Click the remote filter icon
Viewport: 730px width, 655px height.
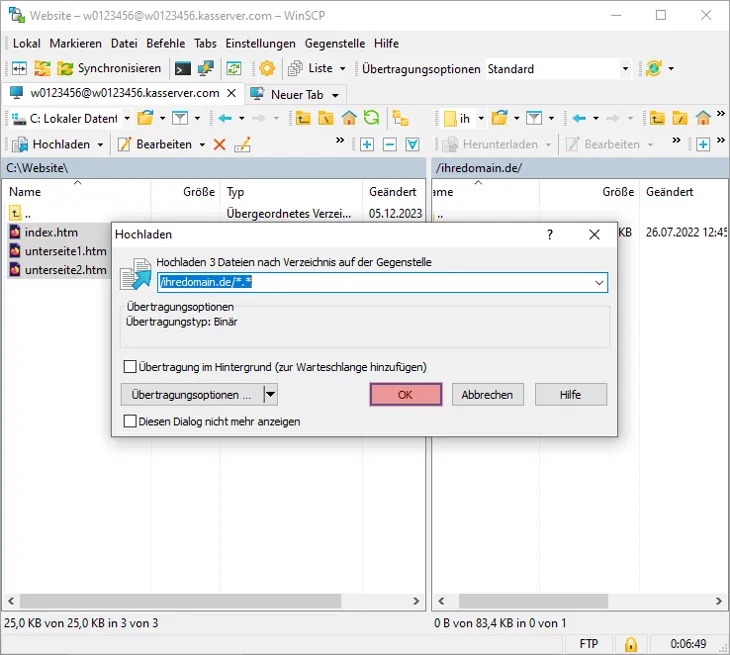(x=534, y=118)
